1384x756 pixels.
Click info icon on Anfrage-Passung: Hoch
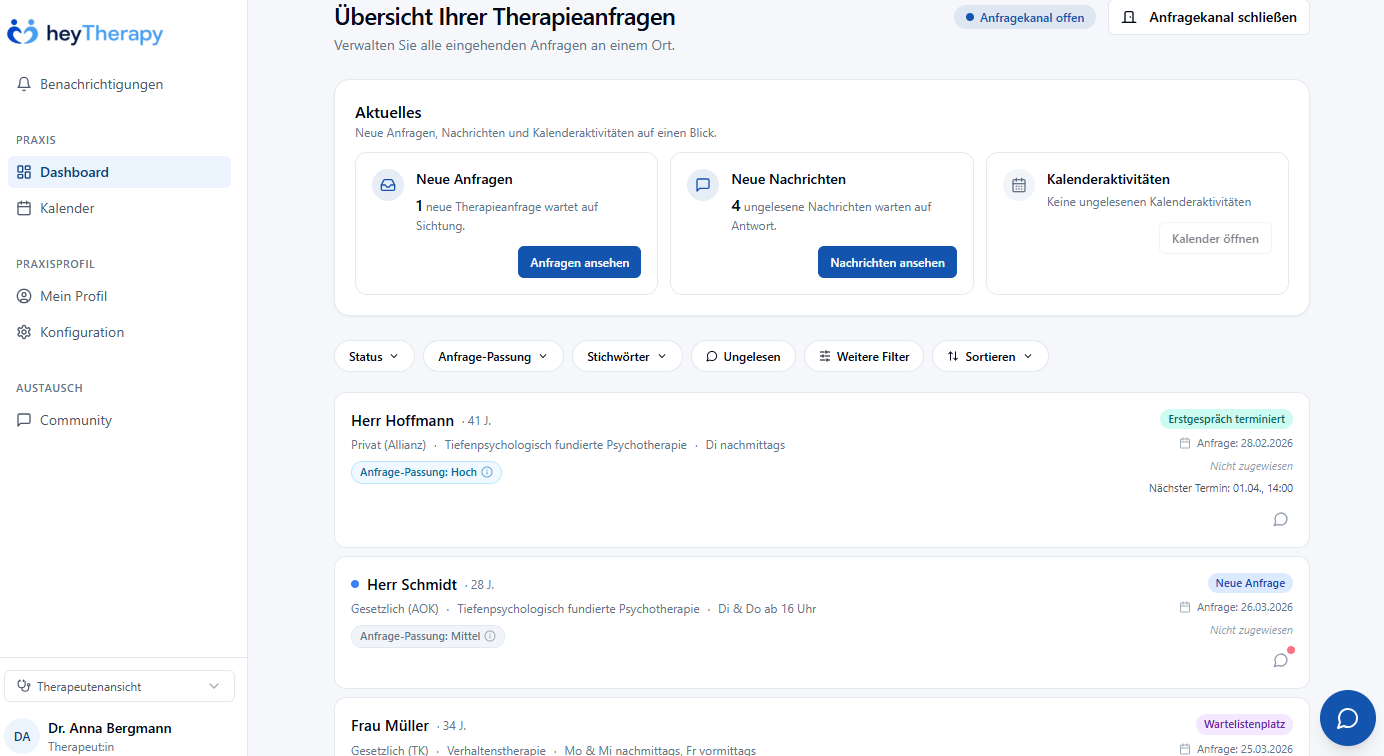click(488, 472)
